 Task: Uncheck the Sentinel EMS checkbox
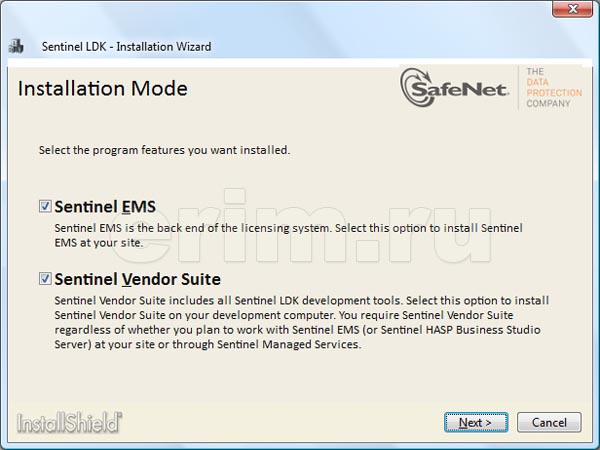[x=45, y=206]
